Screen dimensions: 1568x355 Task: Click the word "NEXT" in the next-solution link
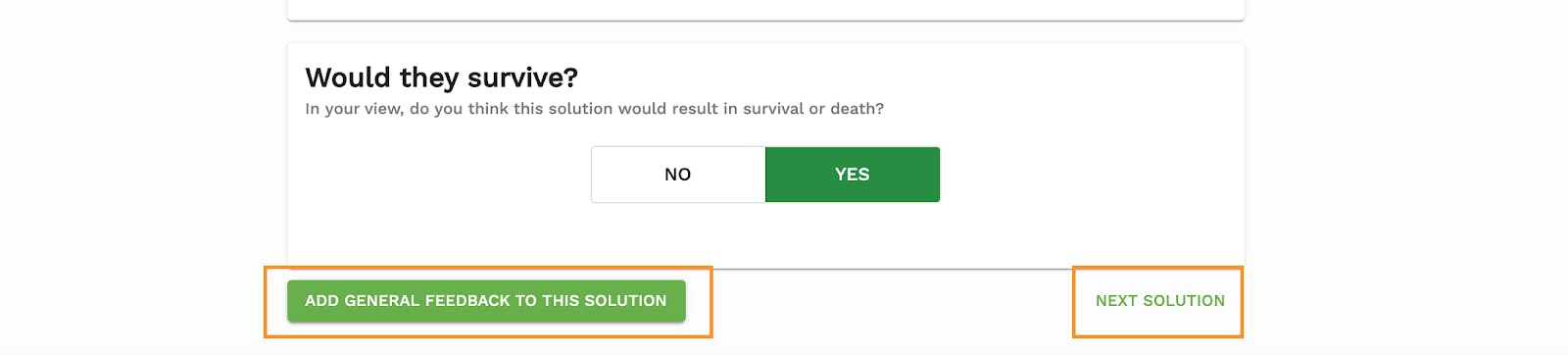coord(1116,301)
